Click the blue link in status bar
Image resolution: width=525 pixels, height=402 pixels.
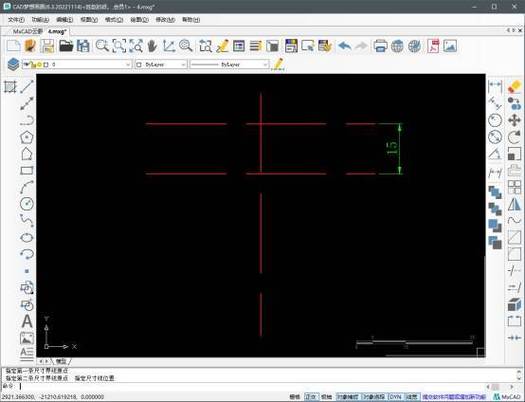coord(454,397)
